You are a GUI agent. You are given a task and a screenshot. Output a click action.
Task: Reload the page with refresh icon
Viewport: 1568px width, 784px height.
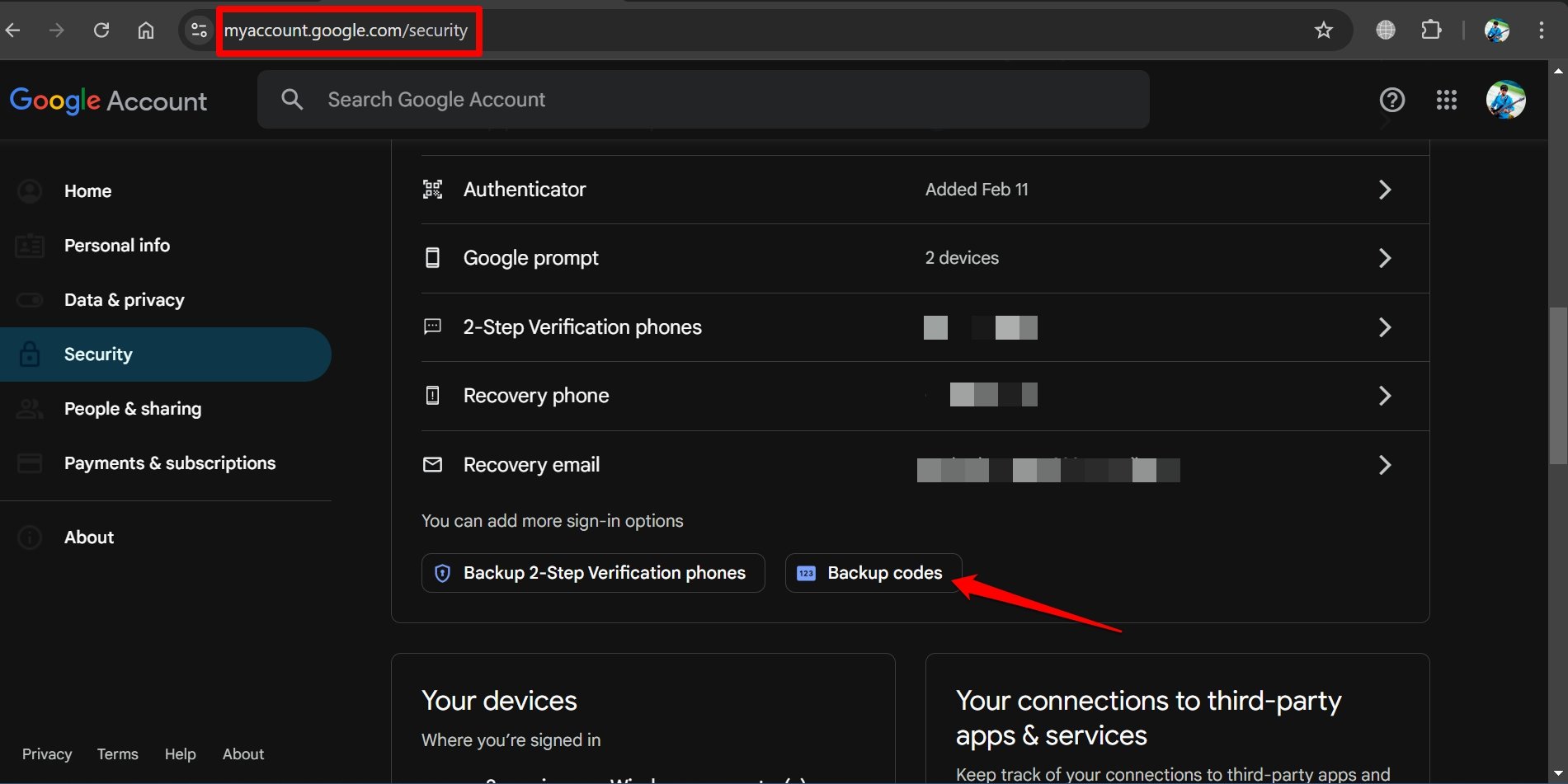click(101, 31)
